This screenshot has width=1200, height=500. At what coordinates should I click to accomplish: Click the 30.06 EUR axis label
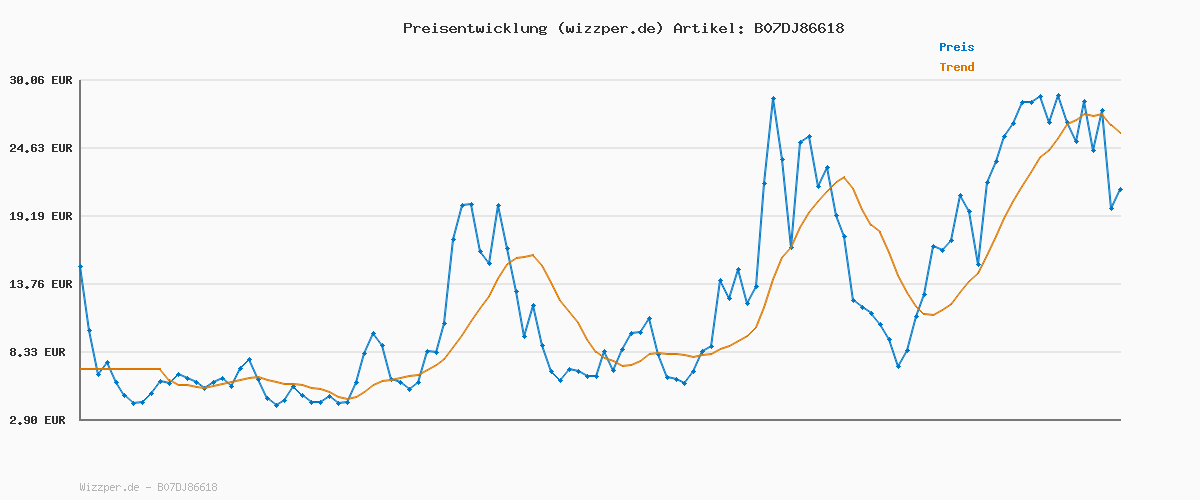point(41,80)
